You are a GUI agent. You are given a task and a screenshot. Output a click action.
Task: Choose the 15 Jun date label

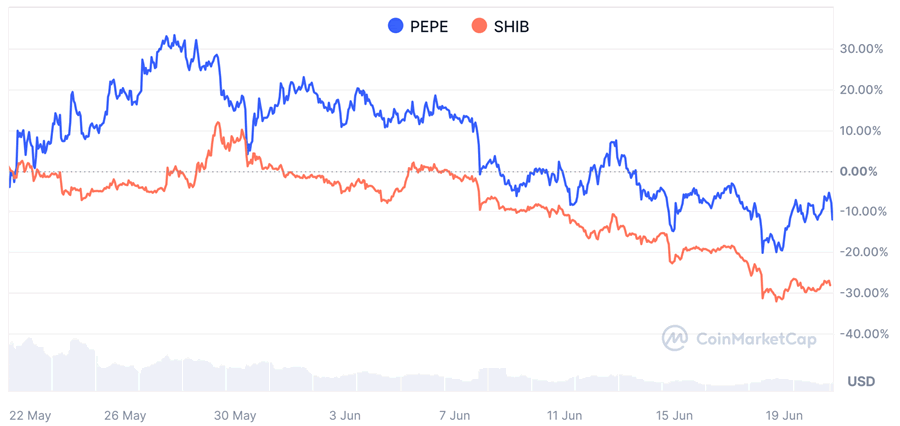[674, 415]
